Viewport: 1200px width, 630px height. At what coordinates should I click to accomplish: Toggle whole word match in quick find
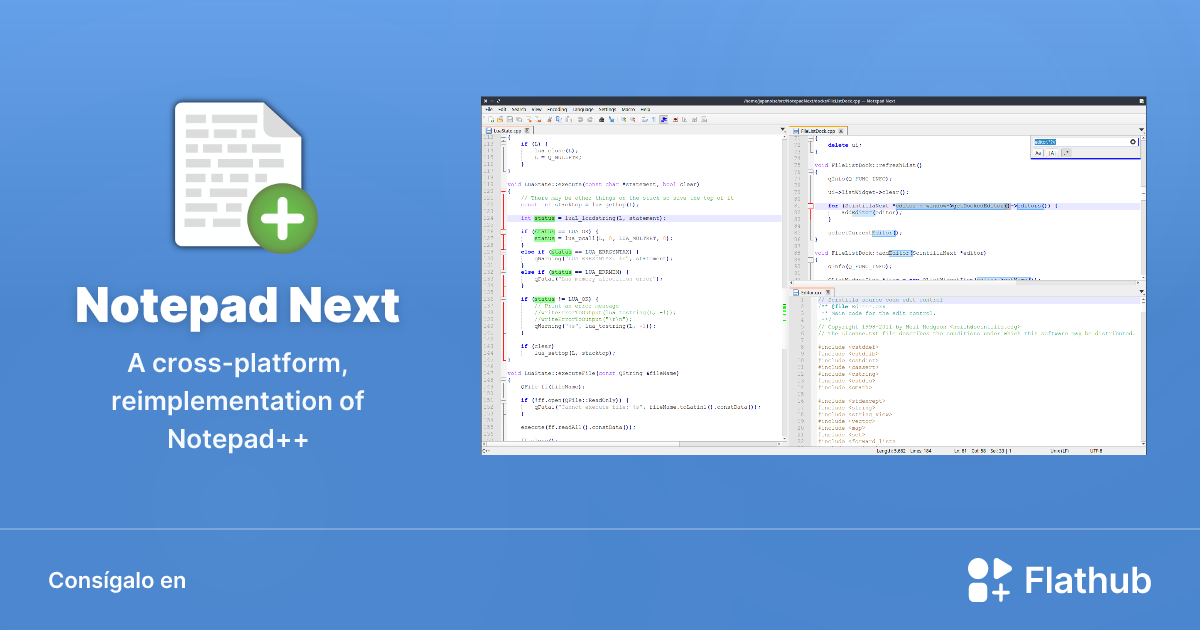(x=1052, y=152)
